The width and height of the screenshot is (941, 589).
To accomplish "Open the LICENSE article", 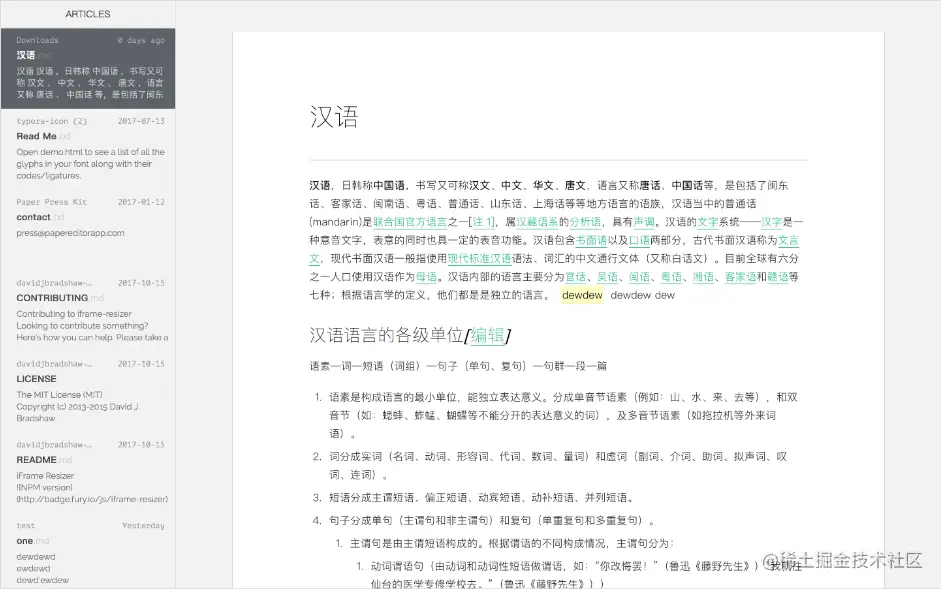I will click(x=88, y=392).
